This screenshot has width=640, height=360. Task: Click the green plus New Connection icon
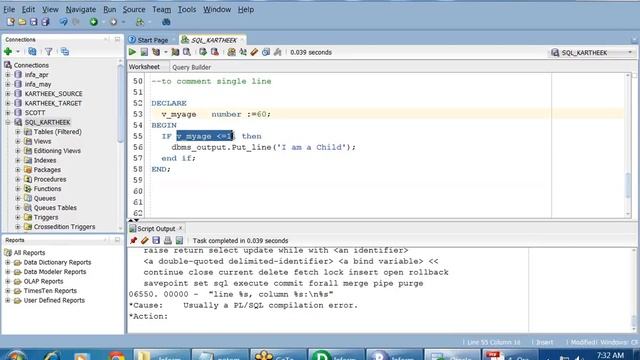[8, 51]
